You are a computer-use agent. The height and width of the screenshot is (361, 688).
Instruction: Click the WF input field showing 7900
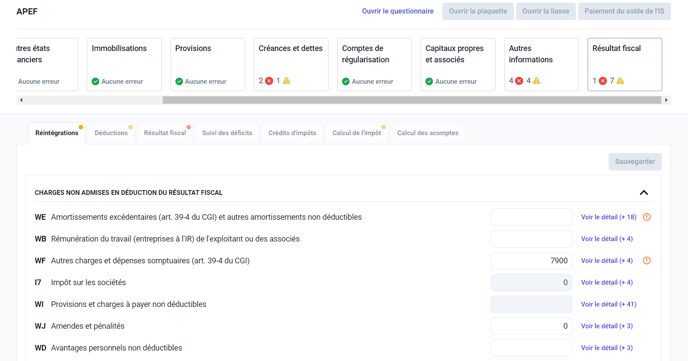coord(531,261)
